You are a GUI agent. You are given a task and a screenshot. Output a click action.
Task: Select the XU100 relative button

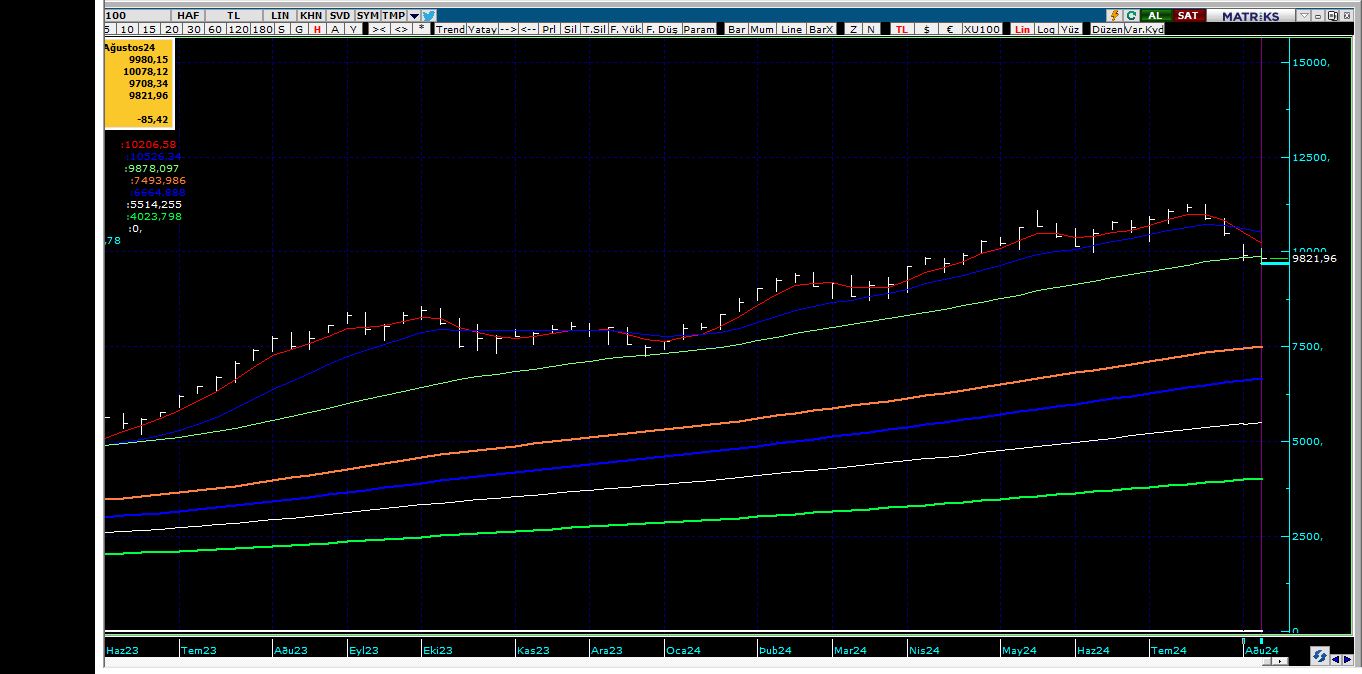pyautogui.click(x=982, y=30)
